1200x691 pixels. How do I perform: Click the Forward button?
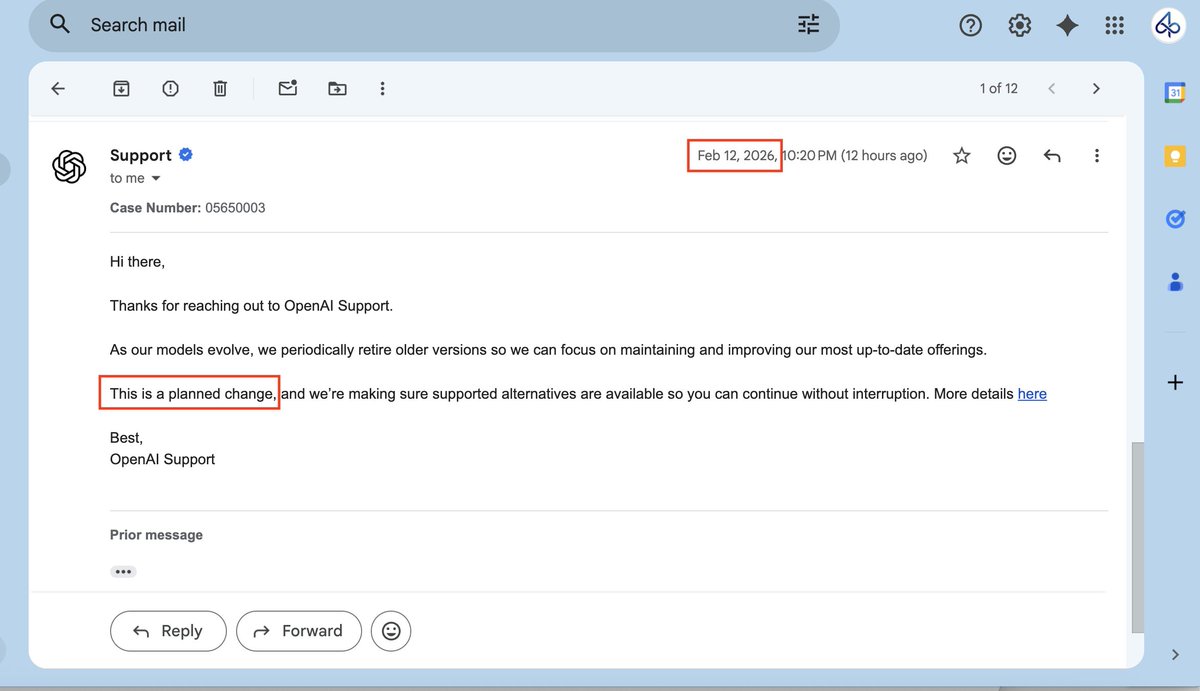tap(299, 631)
